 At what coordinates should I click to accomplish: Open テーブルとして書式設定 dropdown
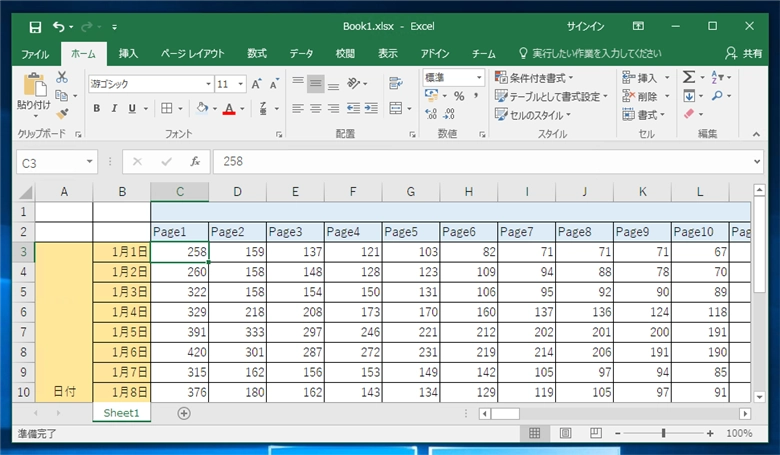click(x=552, y=96)
